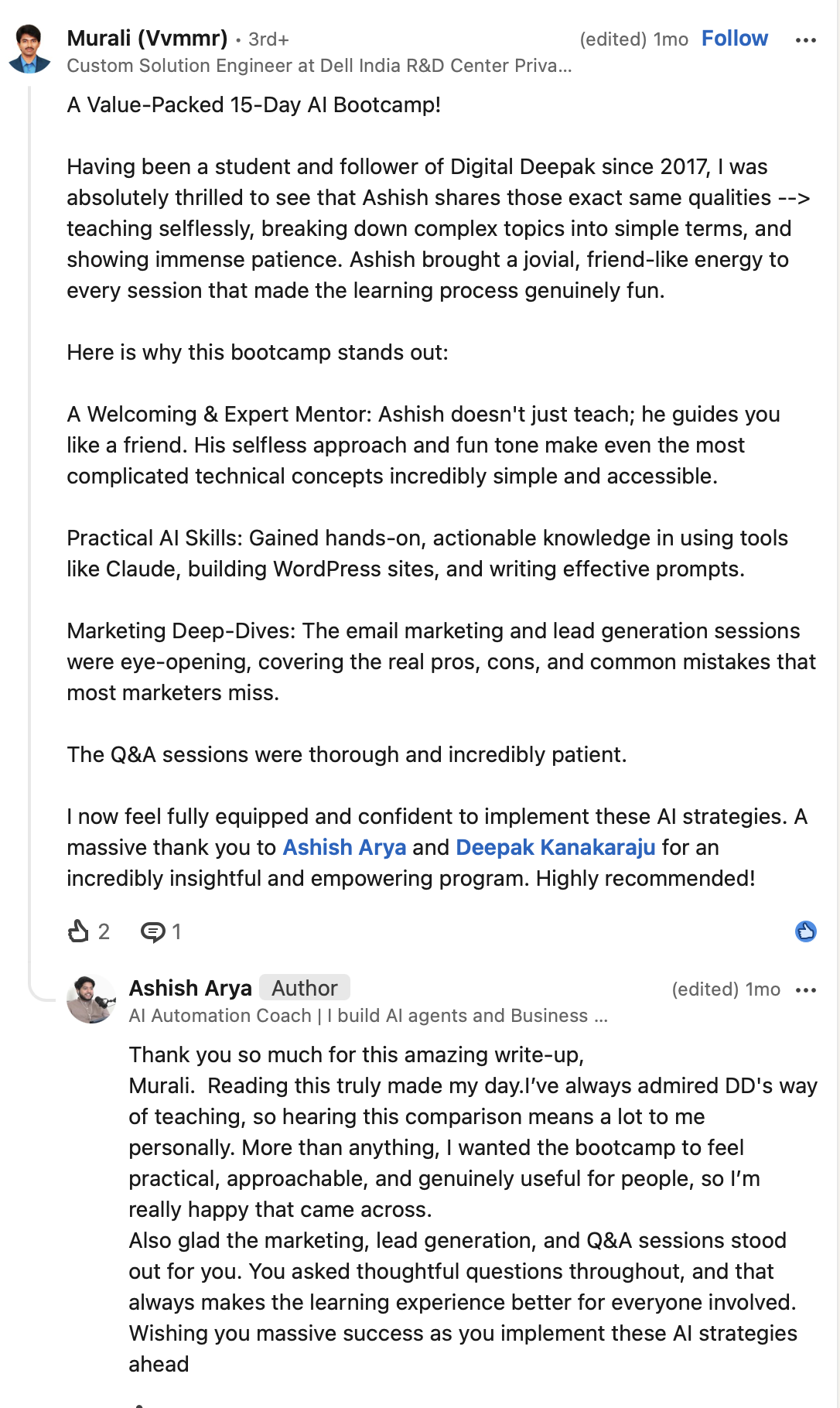Click the Ashish Arya mention link
This screenshot has width=840, height=1408.
coord(344,848)
